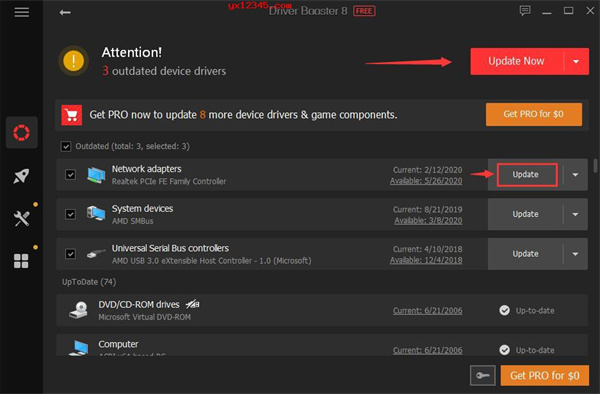Open Available: 12/4/2018 driver details link
The width and height of the screenshot is (600, 394).
426,260
